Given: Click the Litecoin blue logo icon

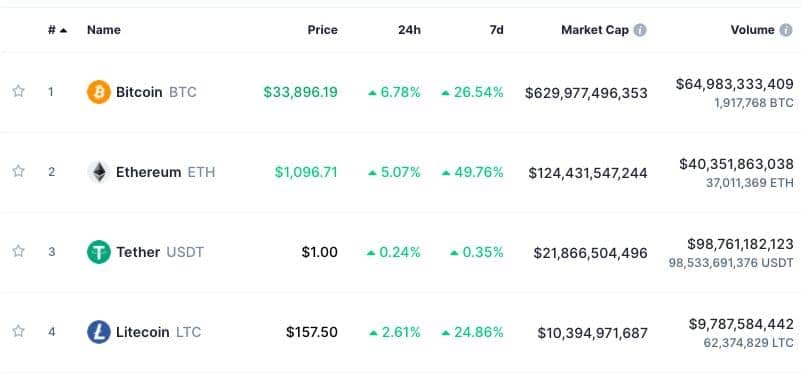Looking at the screenshot, I should coord(99,332).
